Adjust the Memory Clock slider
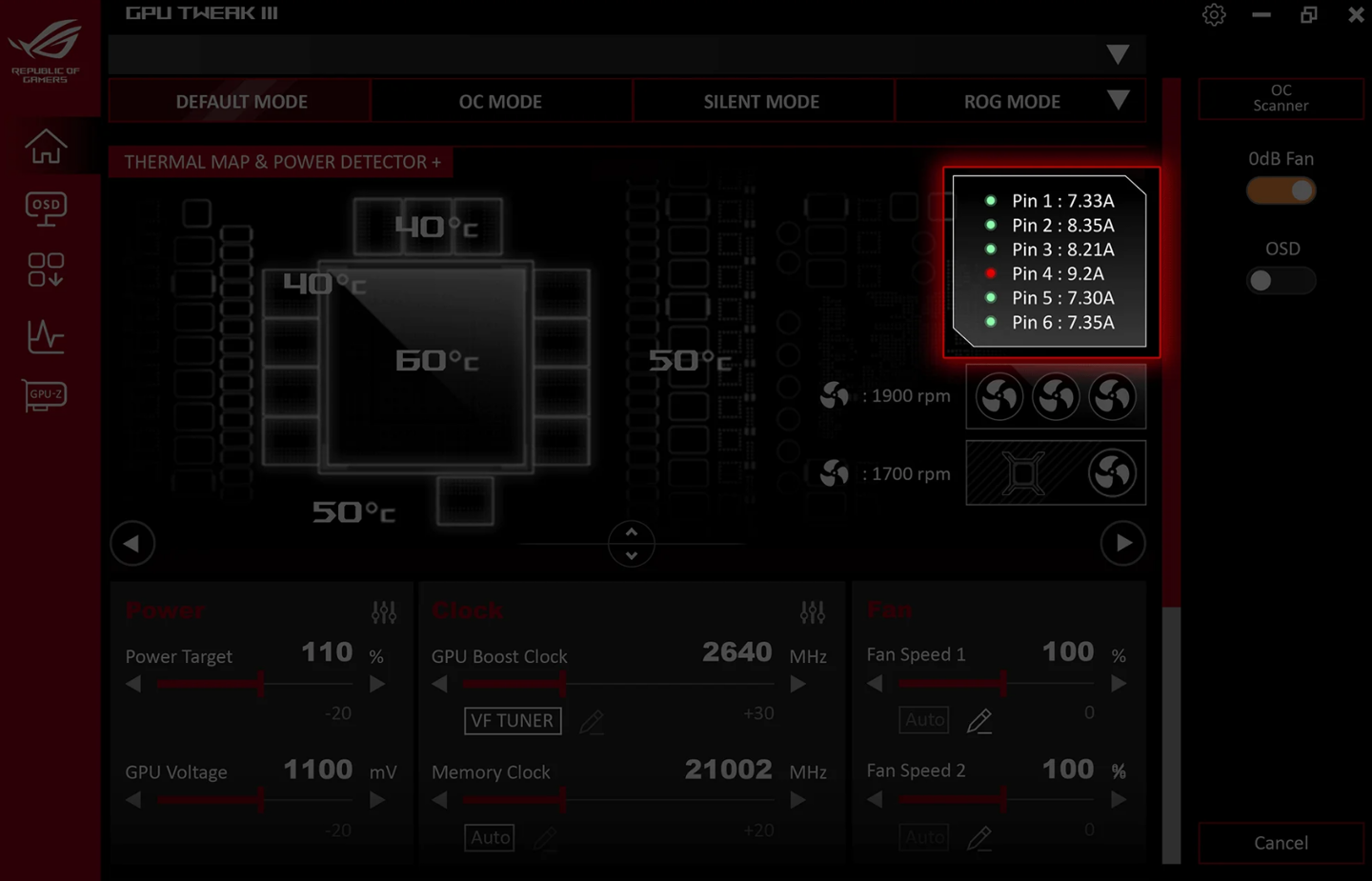This screenshot has height=881, width=1372. coord(619,800)
